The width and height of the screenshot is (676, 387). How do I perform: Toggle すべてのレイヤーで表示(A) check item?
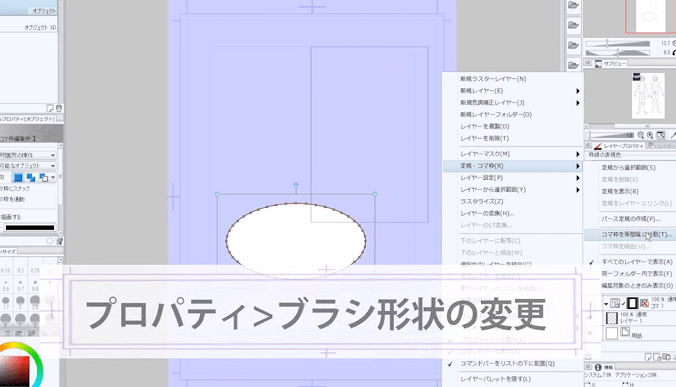637,262
